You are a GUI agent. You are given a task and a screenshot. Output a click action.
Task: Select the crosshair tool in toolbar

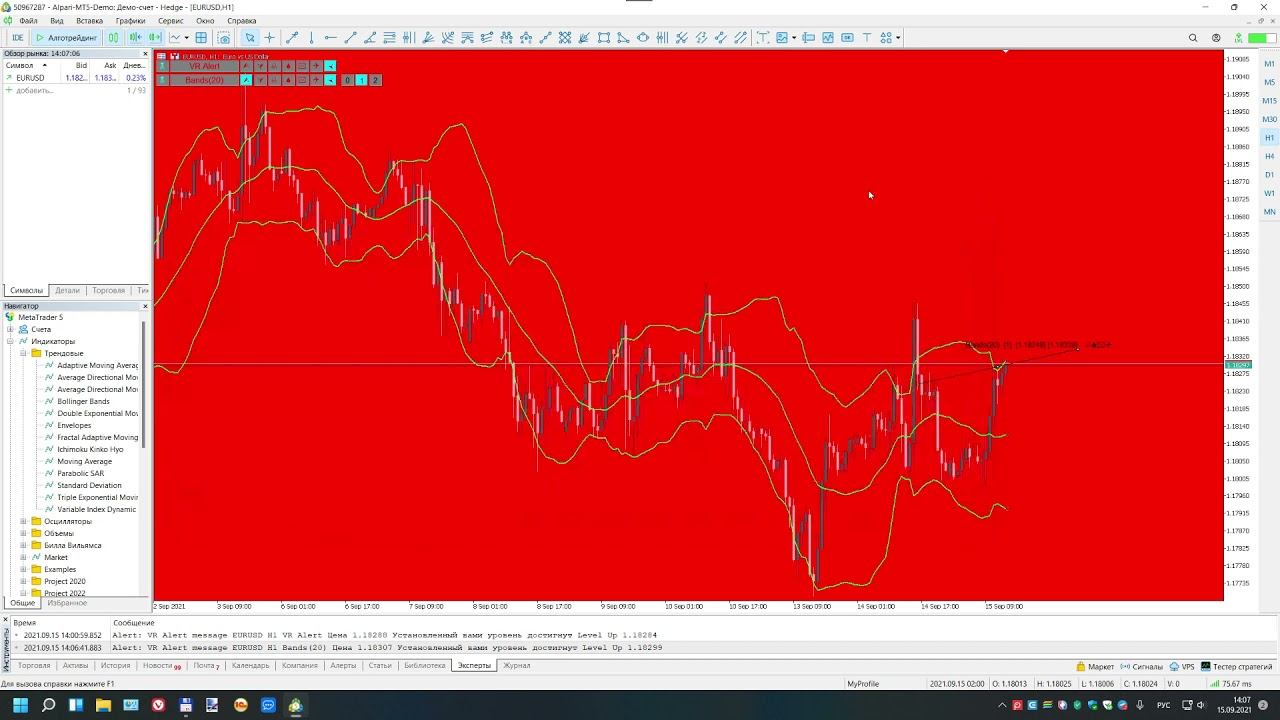click(270, 38)
